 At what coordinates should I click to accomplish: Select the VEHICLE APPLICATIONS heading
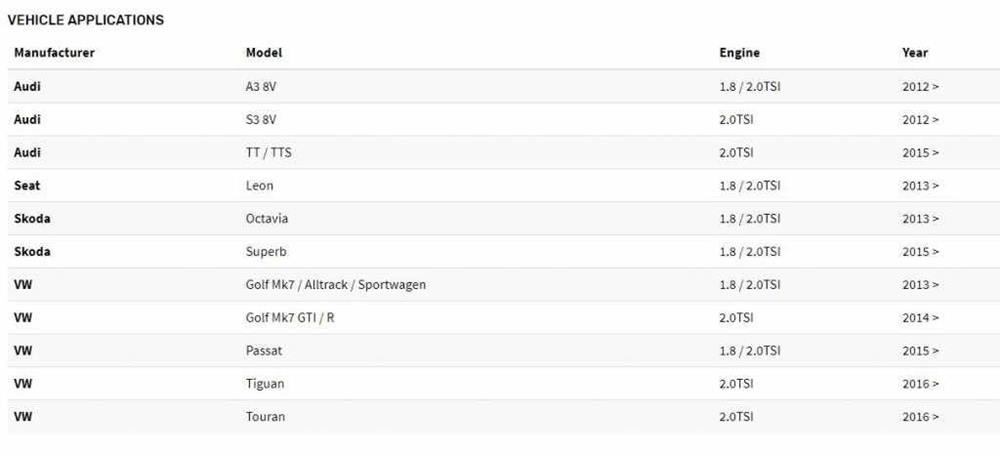tap(86, 20)
